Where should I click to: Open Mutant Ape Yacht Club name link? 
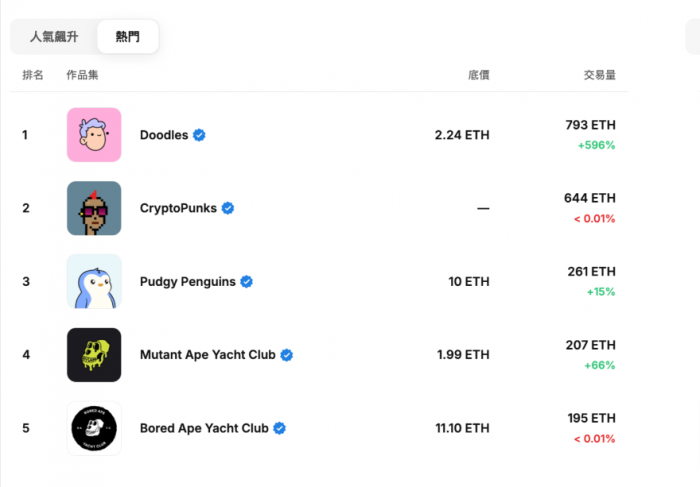208,355
